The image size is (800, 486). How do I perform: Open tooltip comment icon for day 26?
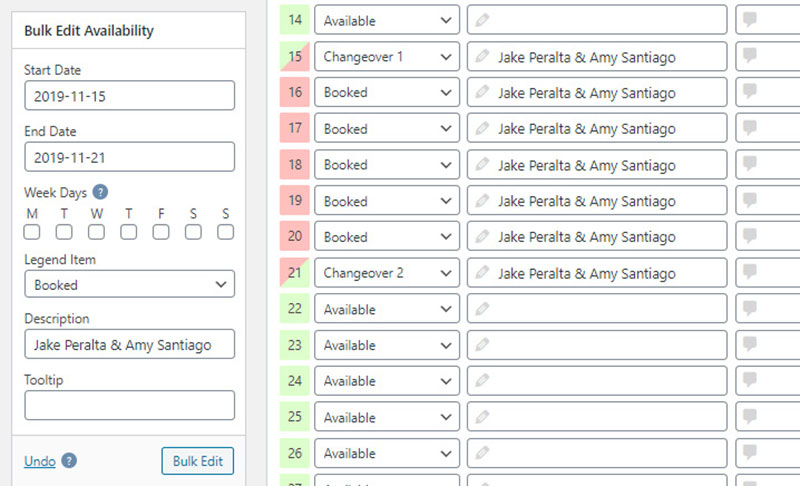pos(749,453)
